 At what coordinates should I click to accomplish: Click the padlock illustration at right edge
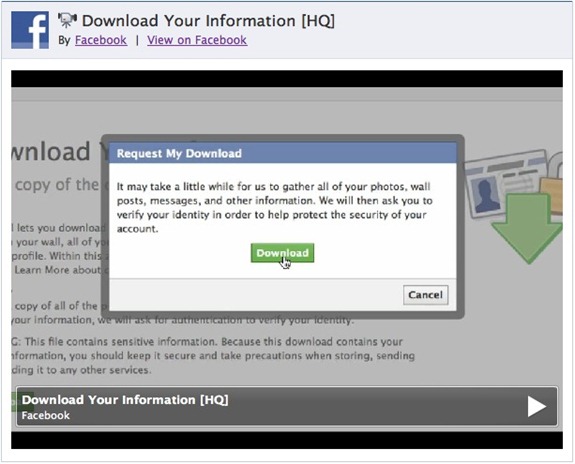552,183
